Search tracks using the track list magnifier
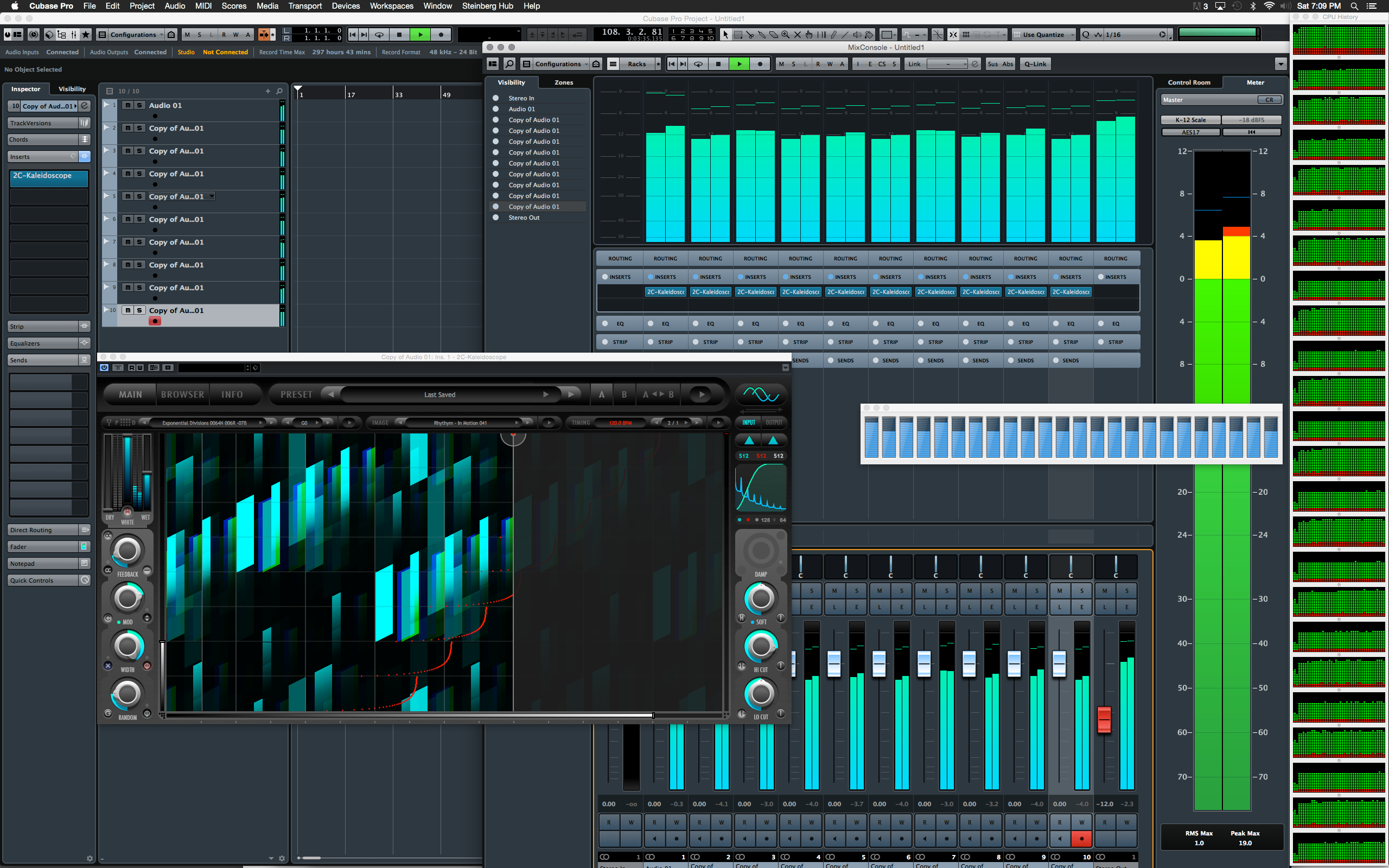The image size is (1389, 868). 279,91
